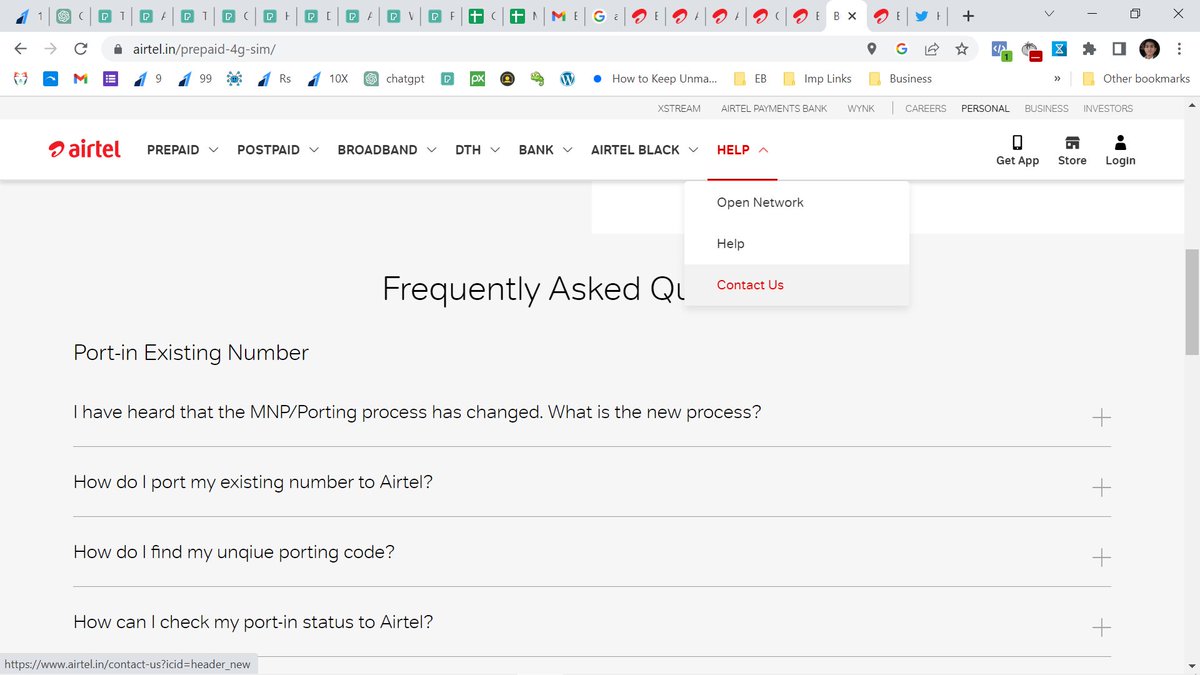The image size is (1200, 675).
Task: Open the code extension with green badge
Action: tap(1000, 48)
